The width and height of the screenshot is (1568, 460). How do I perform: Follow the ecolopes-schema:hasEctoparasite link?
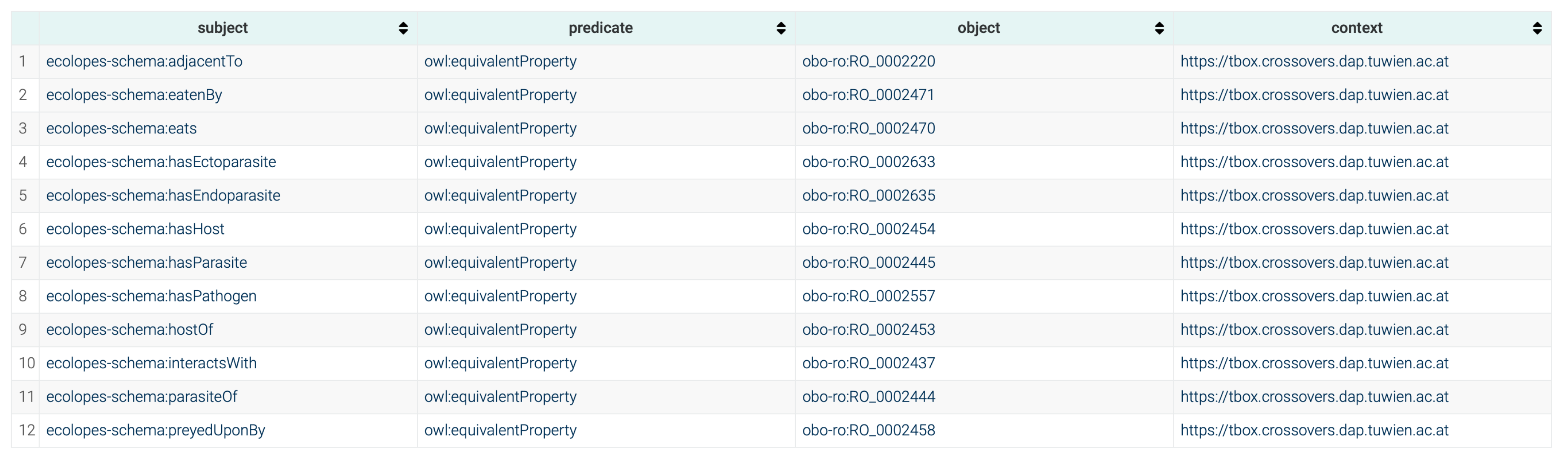tap(161, 162)
